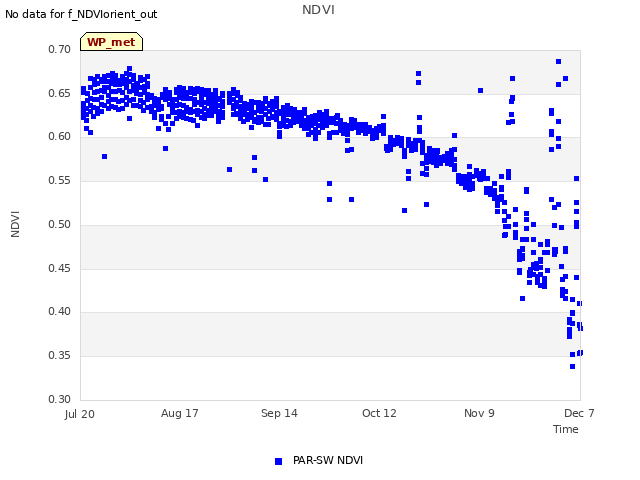Click the Nov 9 x-axis tick label

[479, 413]
